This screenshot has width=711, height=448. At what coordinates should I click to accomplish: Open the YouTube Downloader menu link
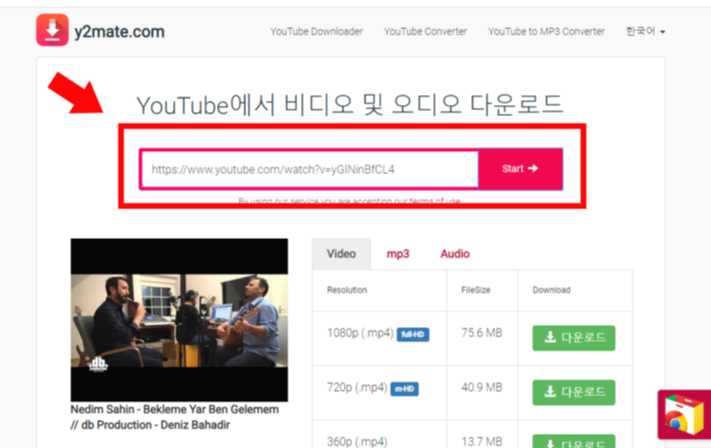[317, 31]
